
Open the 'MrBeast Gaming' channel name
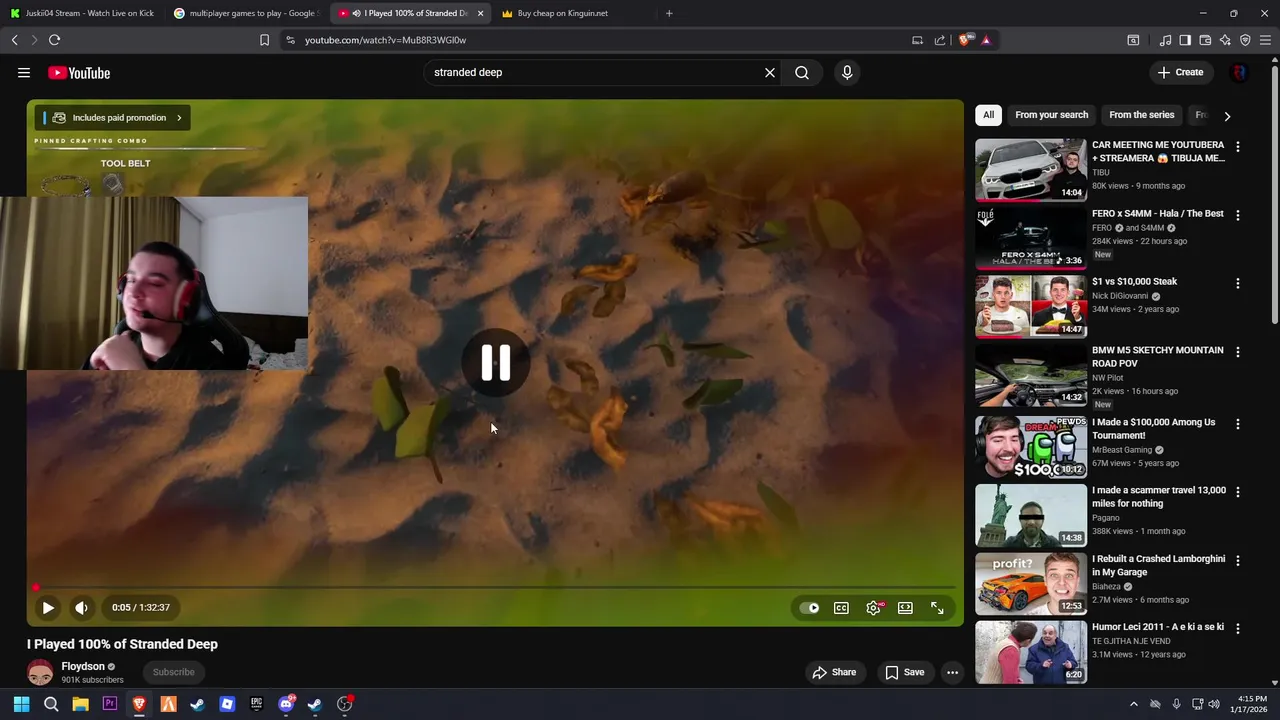click(1122, 450)
